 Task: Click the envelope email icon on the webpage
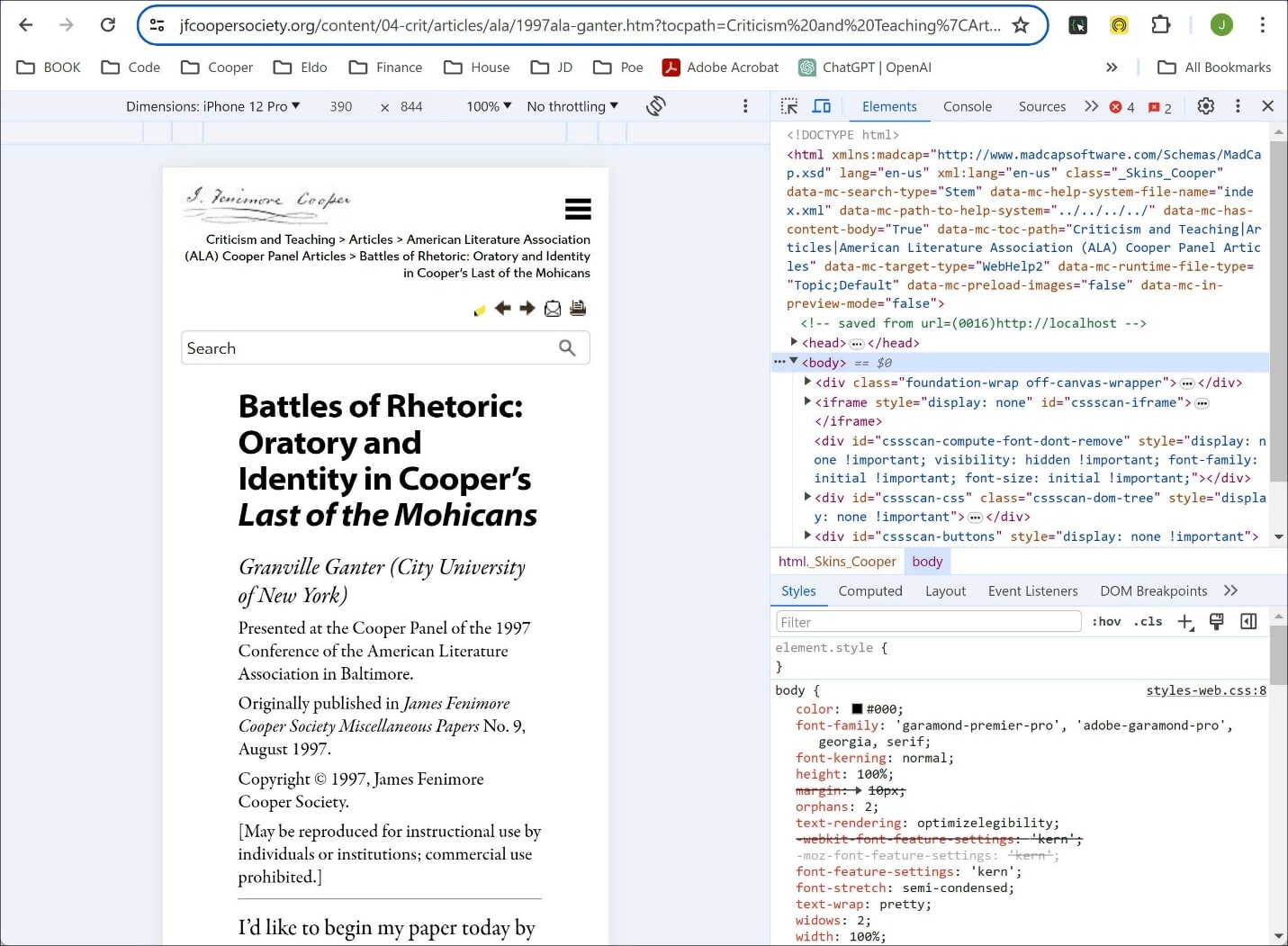coord(553,308)
